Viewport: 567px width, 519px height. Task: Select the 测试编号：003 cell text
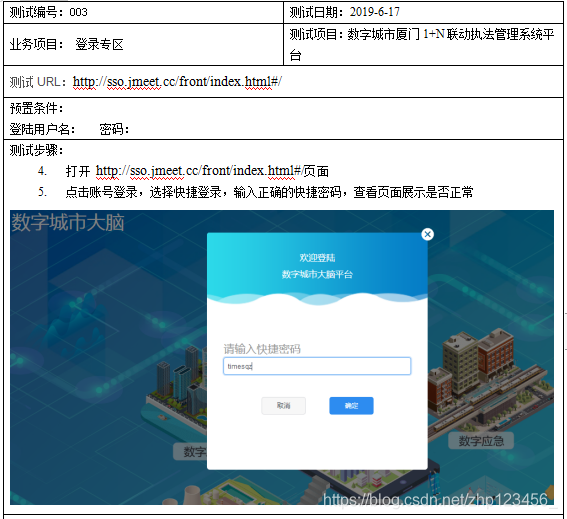pos(48,12)
